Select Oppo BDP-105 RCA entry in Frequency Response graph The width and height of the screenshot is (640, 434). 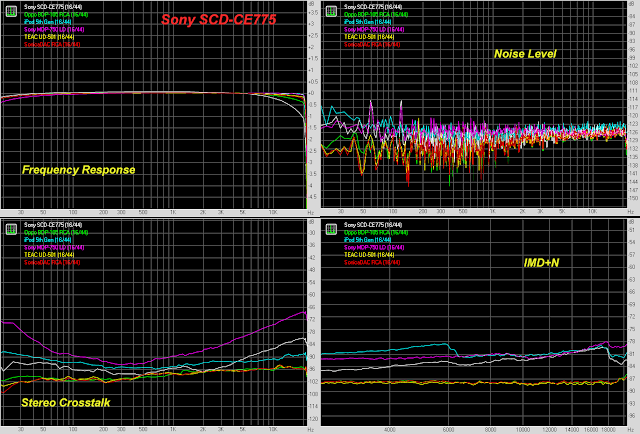click(x=56, y=14)
